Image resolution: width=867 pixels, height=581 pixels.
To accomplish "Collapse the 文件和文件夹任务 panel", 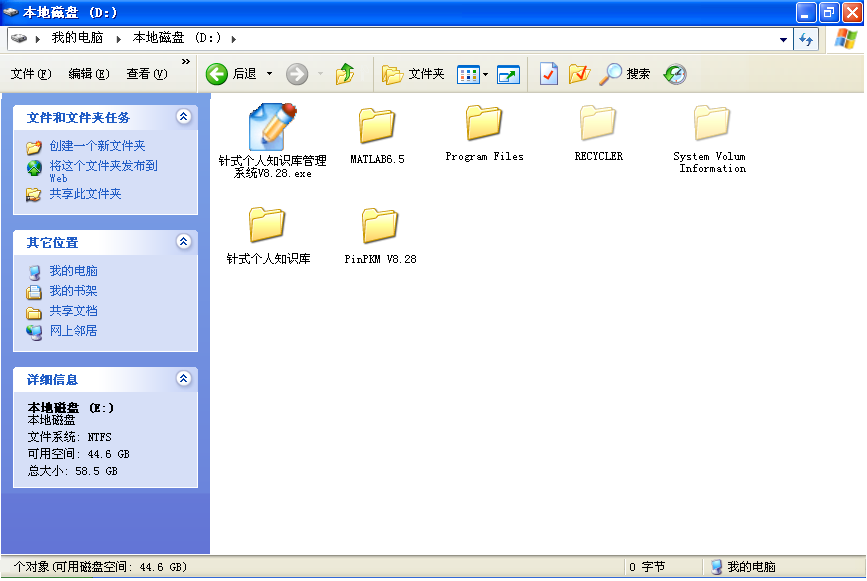I will tap(183, 117).
